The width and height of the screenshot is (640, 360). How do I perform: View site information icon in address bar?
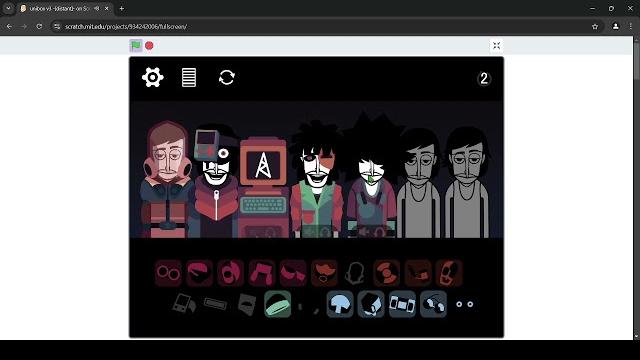[57, 27]
